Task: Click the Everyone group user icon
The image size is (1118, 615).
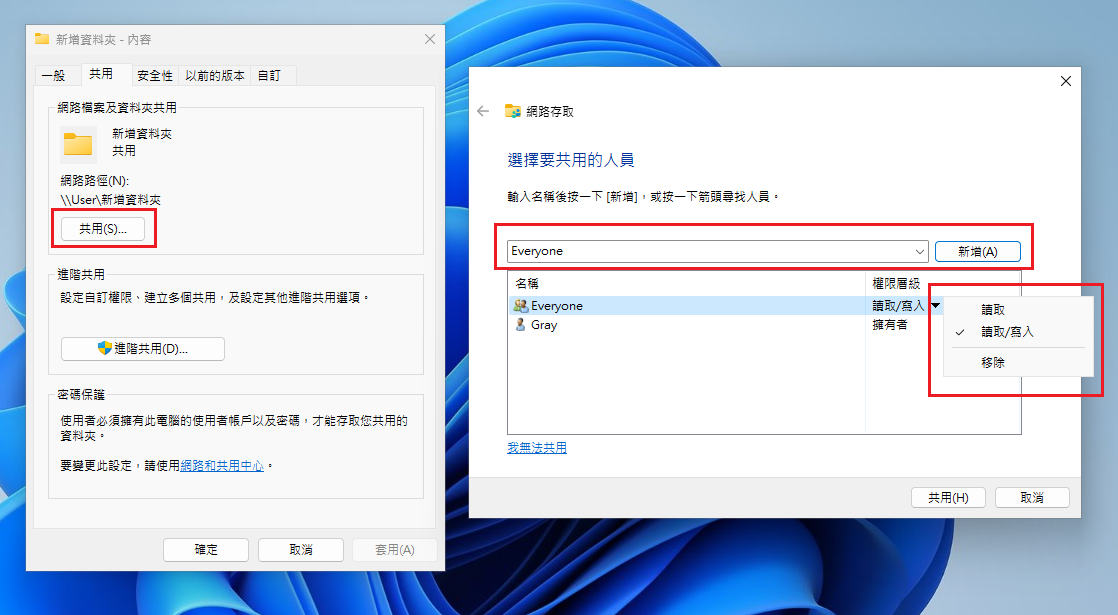Action: tap(520, 306)
